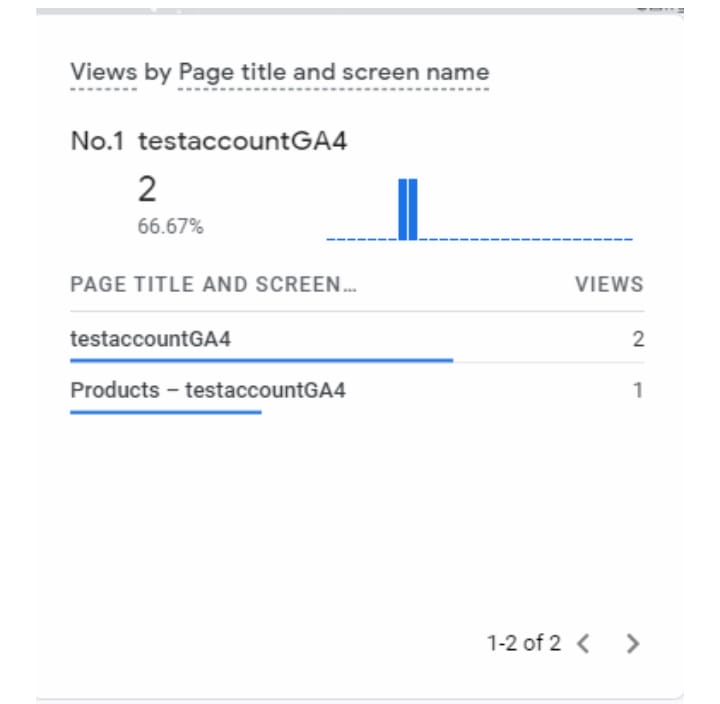Click the 1-2 of 2 pagination text

(x=524, y=643)
